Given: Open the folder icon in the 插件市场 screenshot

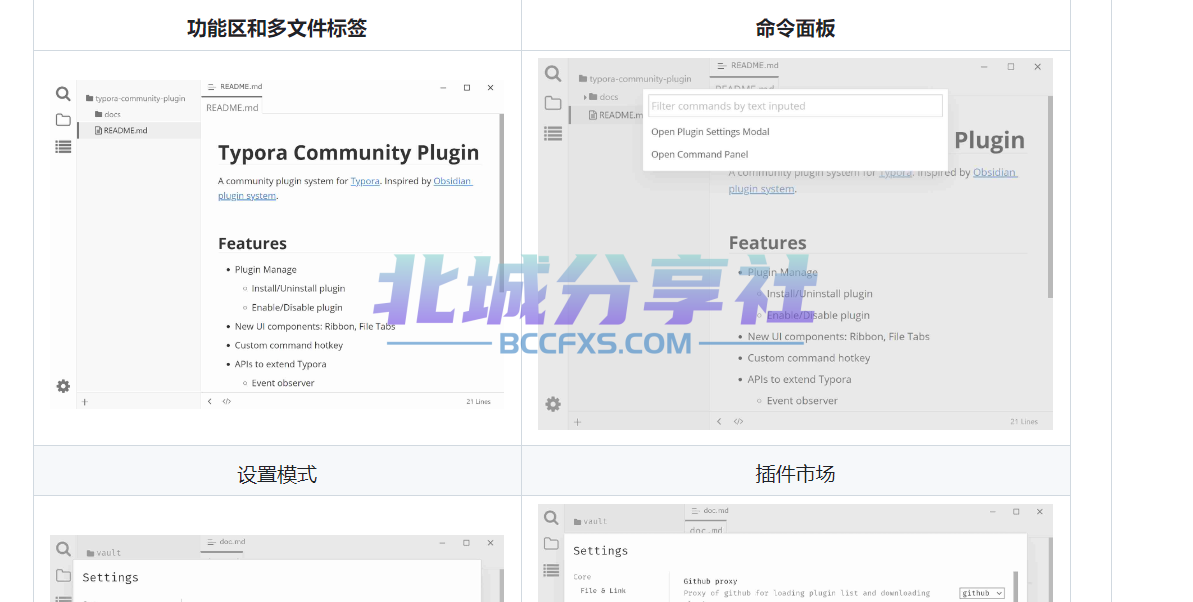Looking at the screenshot, I should click(x=552, y=543).
